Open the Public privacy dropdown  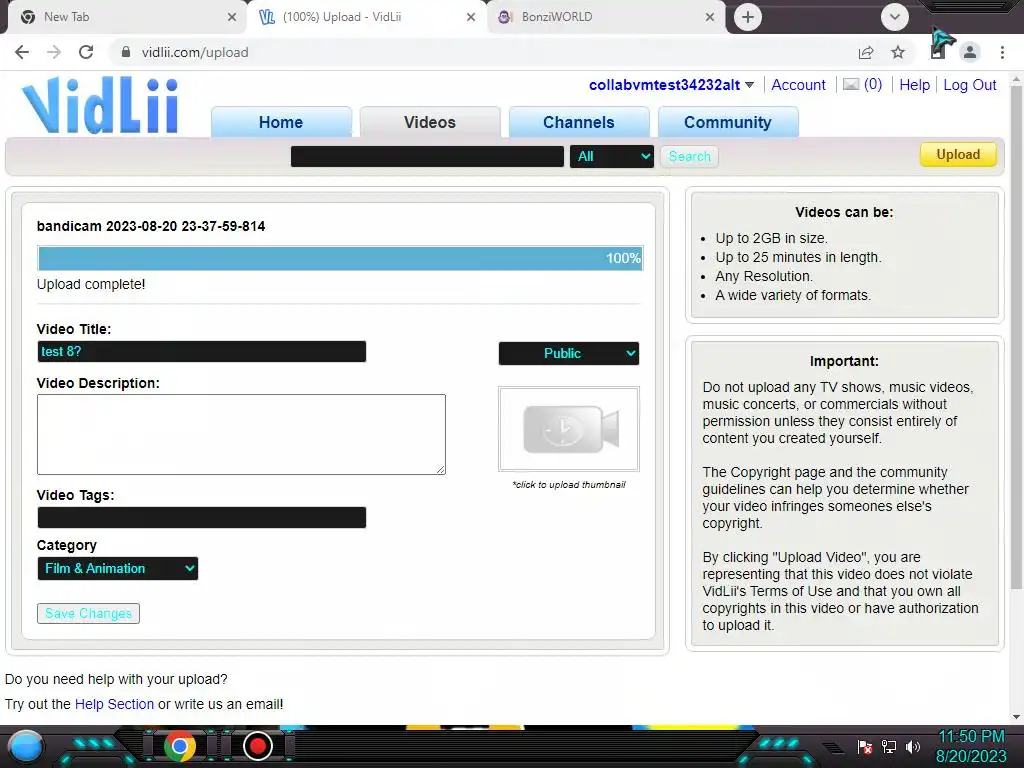[x=568, y=353]
